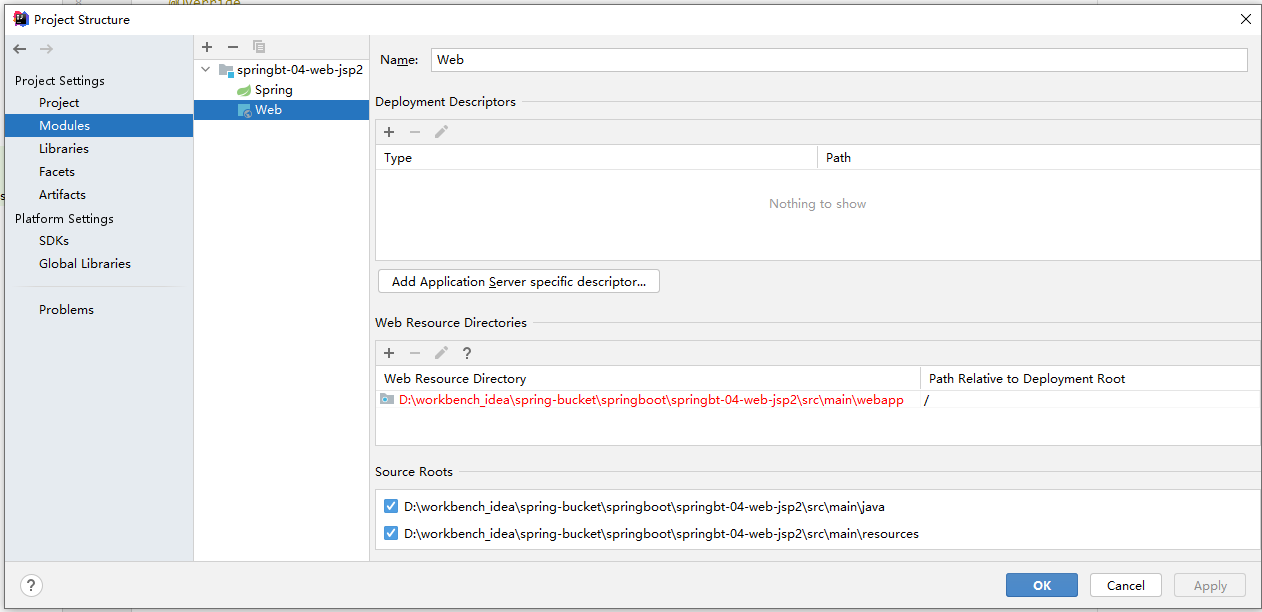Click the back navigation arrow
Viewport: 1262px width, 612px height.
click(x=20, y=48)
